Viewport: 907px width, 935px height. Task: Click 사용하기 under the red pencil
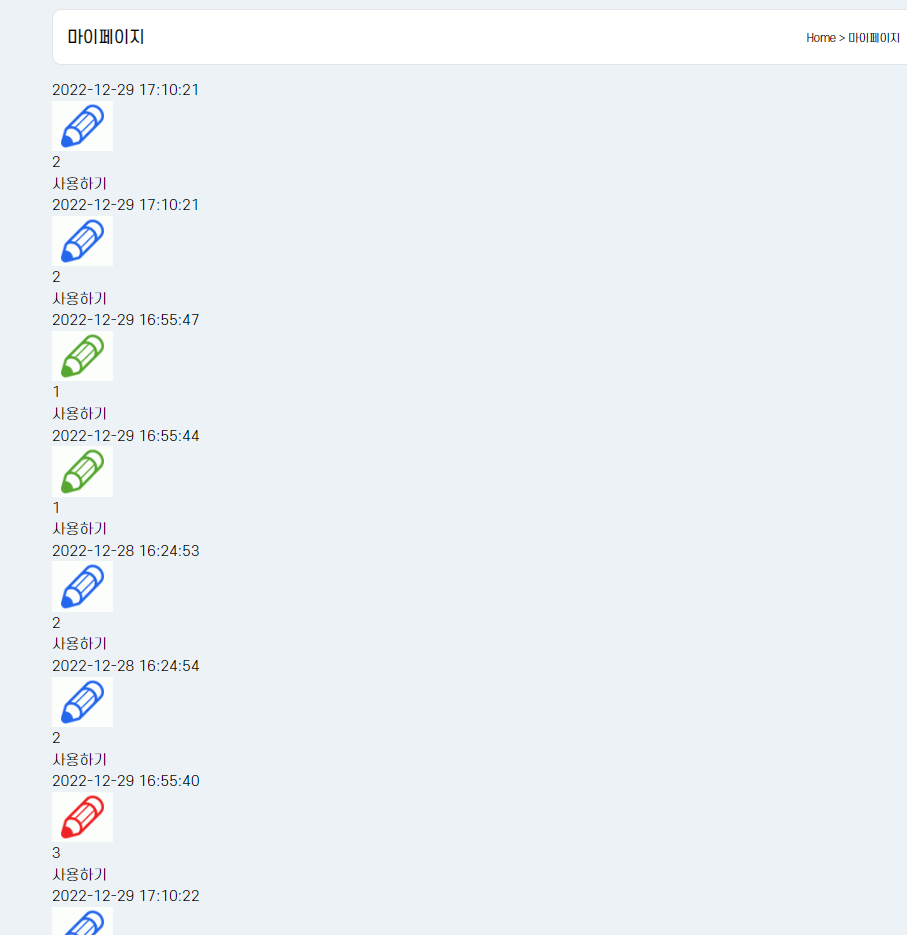79,874
